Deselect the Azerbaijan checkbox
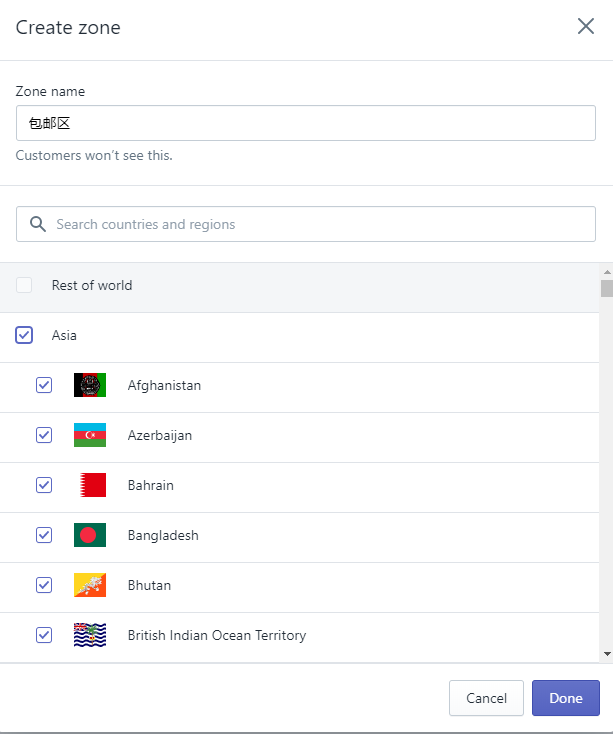The height and width of the screenshot is (734, 613). pos(44,435)
